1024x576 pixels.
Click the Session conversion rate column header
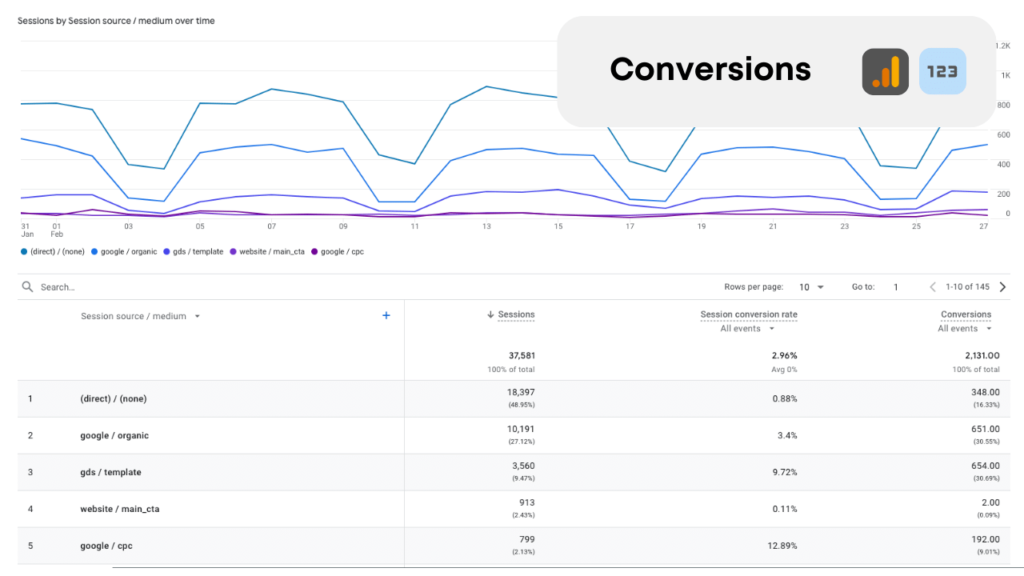[748, 315]
